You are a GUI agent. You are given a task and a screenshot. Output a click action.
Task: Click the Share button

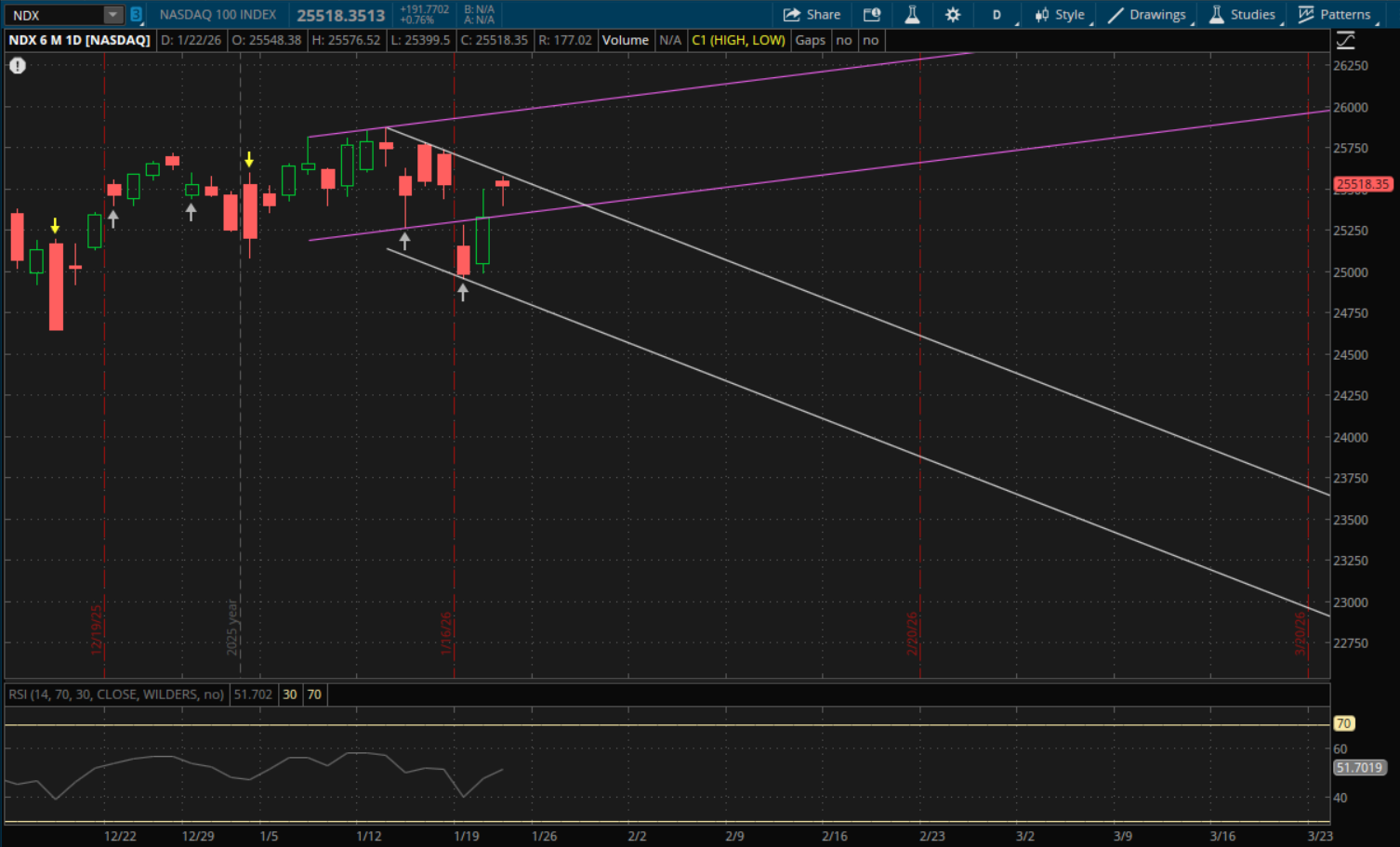pyautogui.click(x=812, y=15)
